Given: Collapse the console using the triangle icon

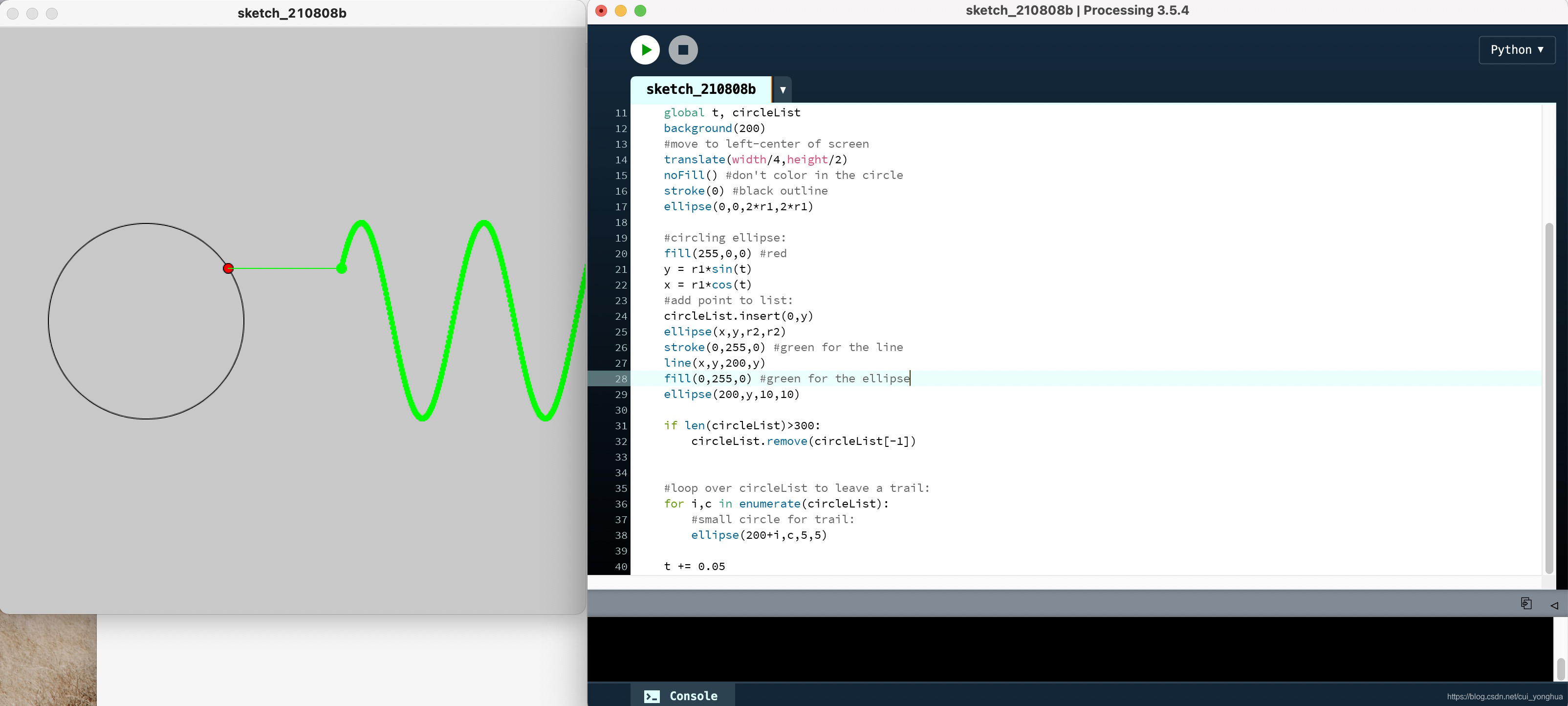Looking at the screenshot, I should (x=1554, y=605).
